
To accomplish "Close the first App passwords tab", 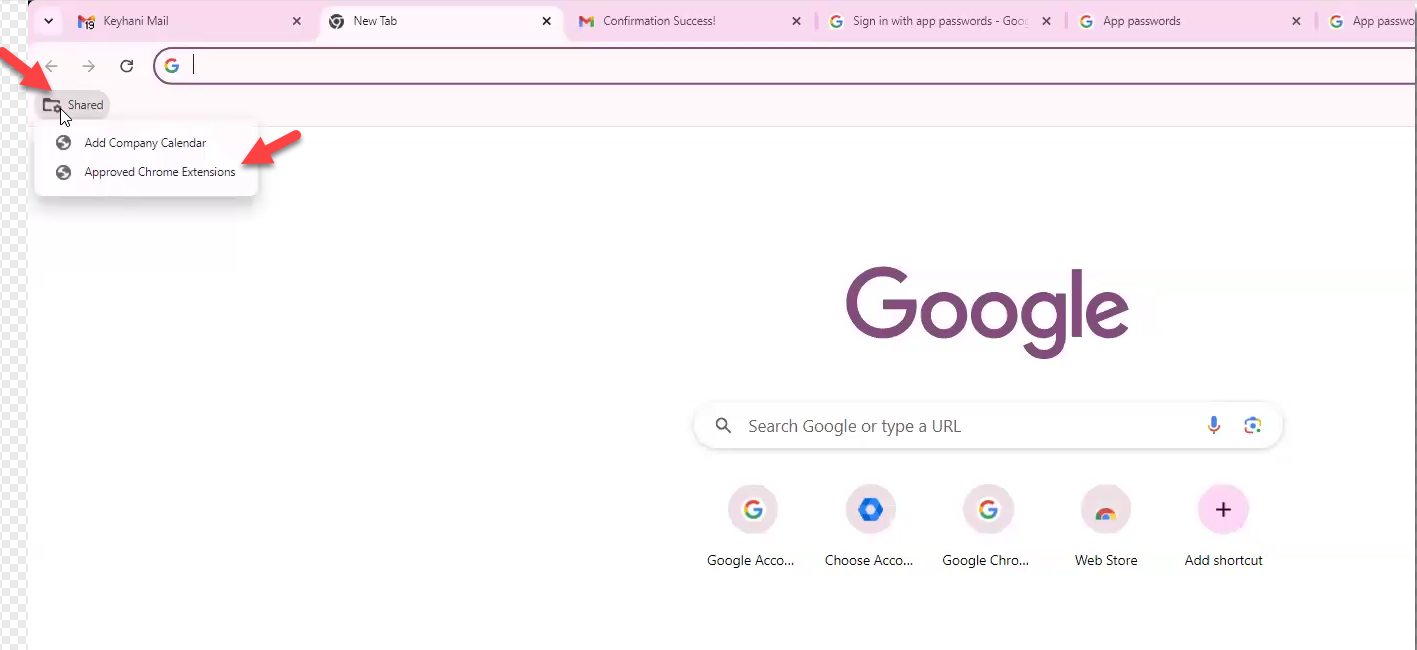I will point(1296,21).
